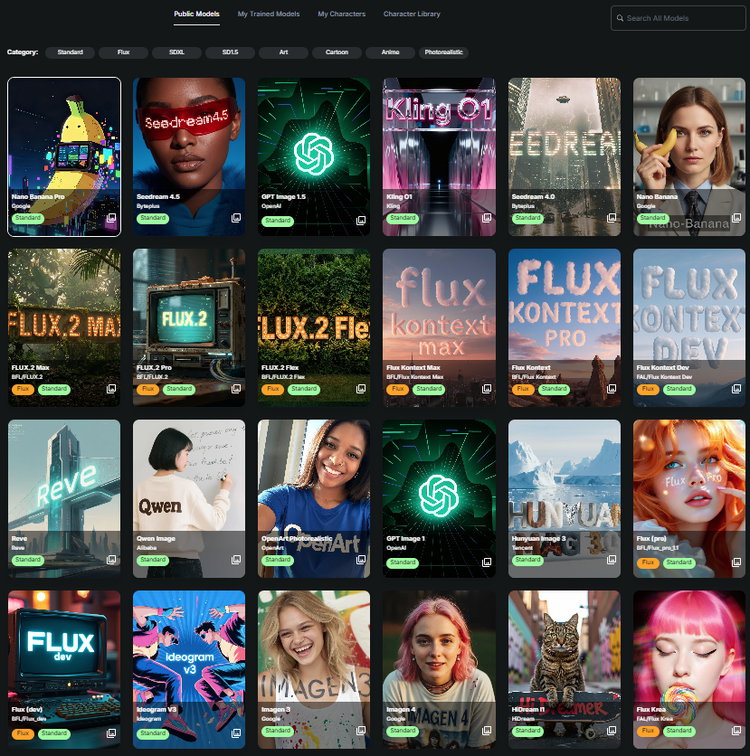This screenshot has height=756, width=750.
Task: Click the magnifier icon in the search box
Action: pos(622,18)
